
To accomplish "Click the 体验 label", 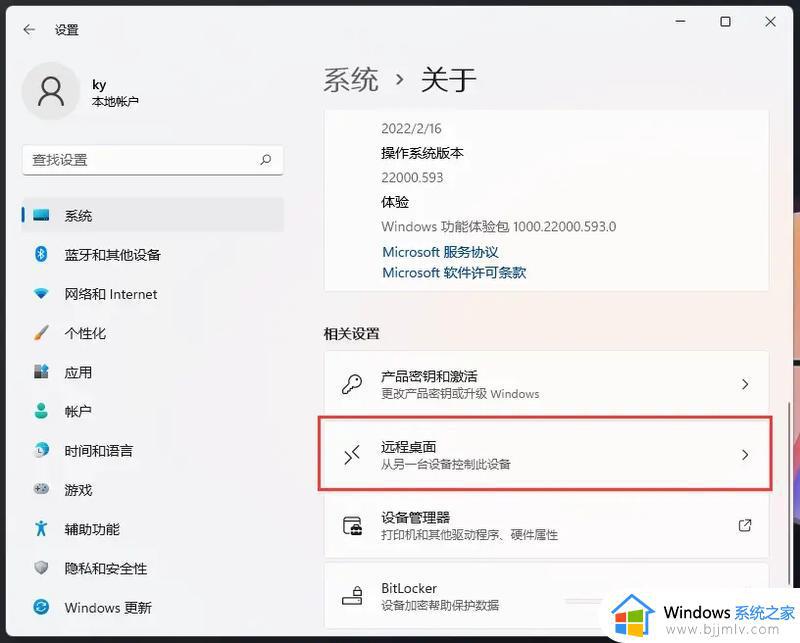I will [395, 202].
